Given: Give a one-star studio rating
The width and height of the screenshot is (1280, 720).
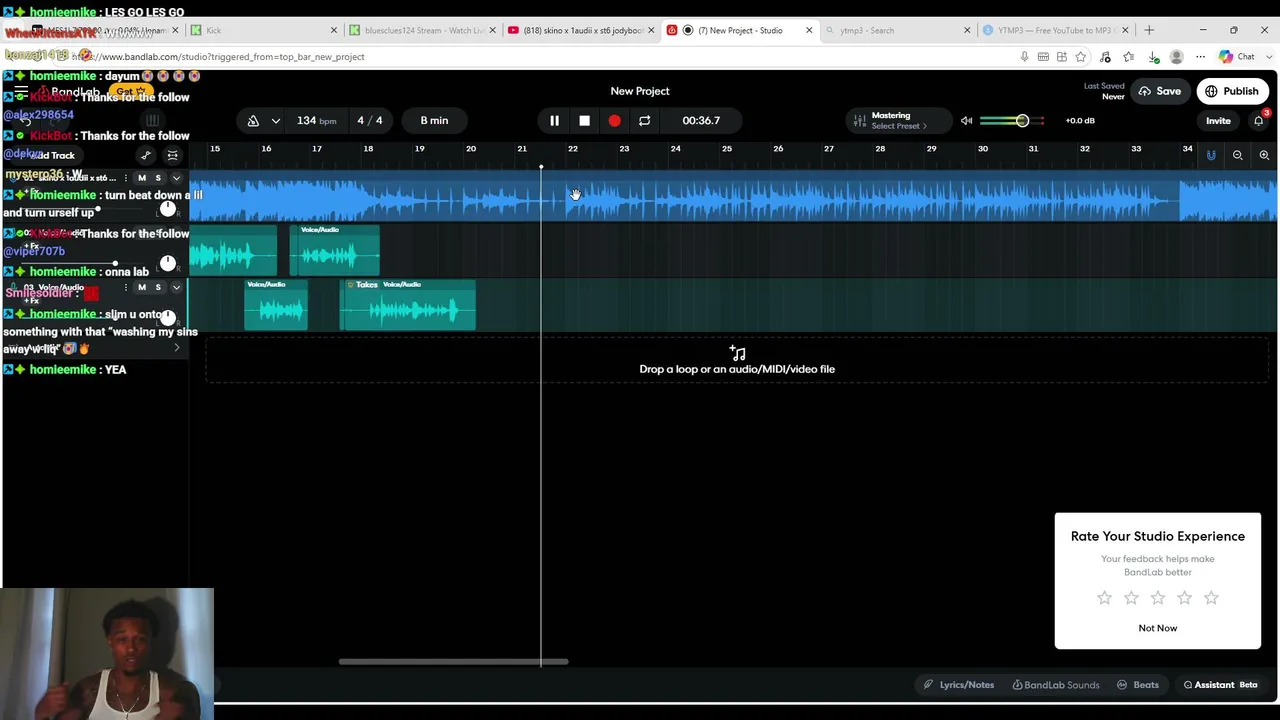Looking at the screenshot, I should pos(1104,598).
